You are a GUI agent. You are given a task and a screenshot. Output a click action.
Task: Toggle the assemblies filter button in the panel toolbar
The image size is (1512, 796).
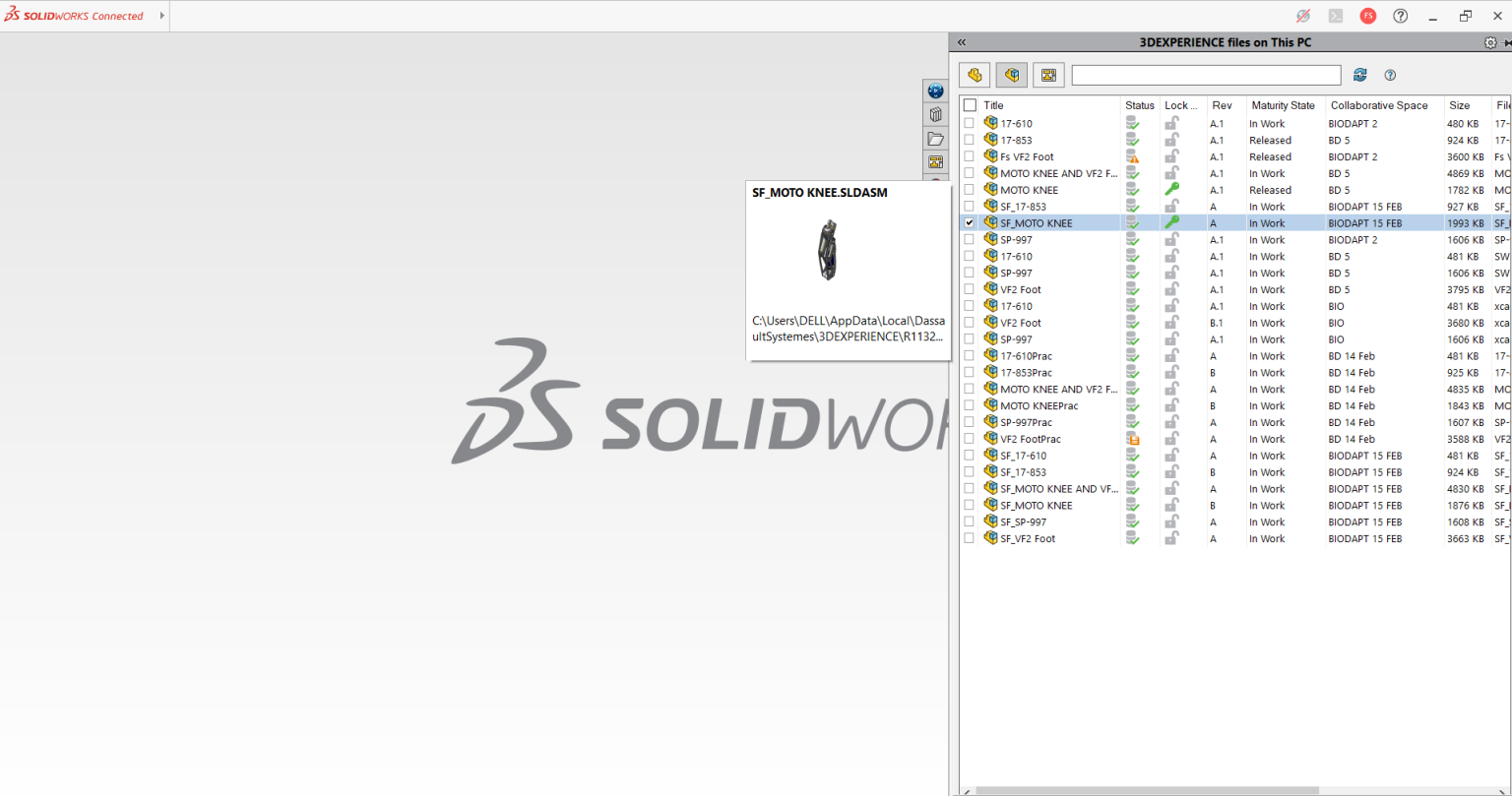click(1012, 75)
